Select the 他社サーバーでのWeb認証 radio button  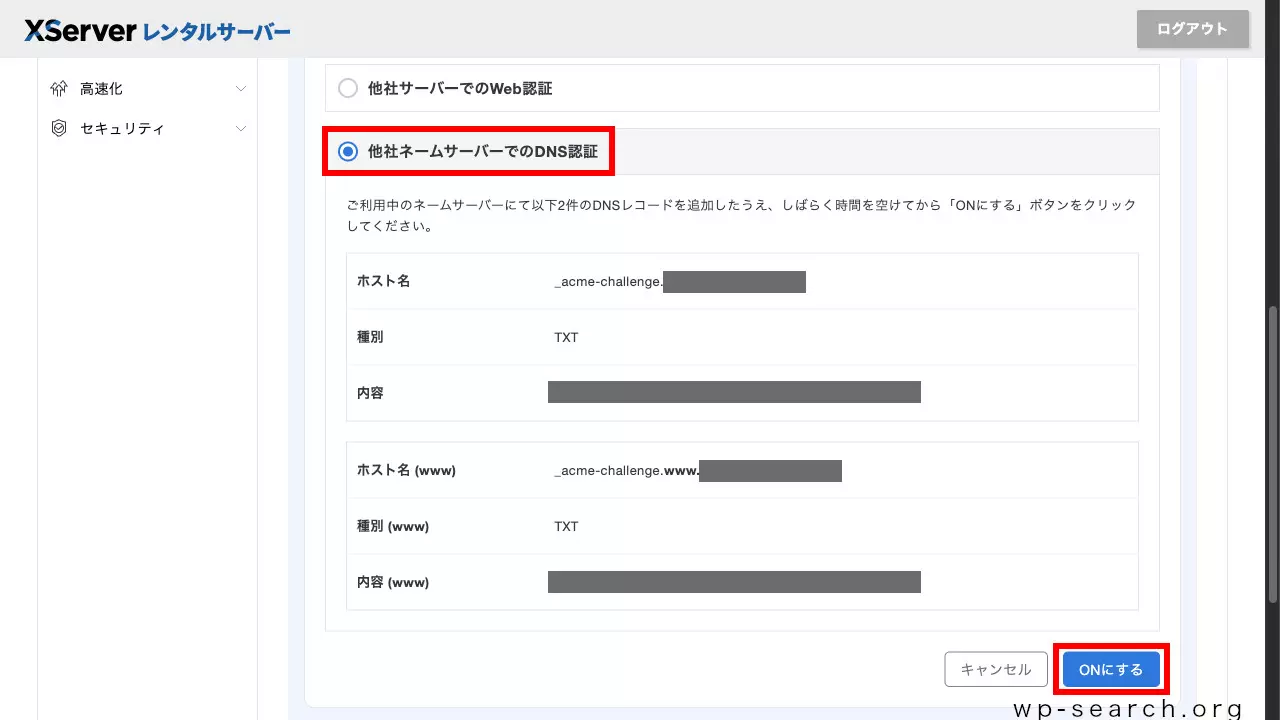pos(348,88)
